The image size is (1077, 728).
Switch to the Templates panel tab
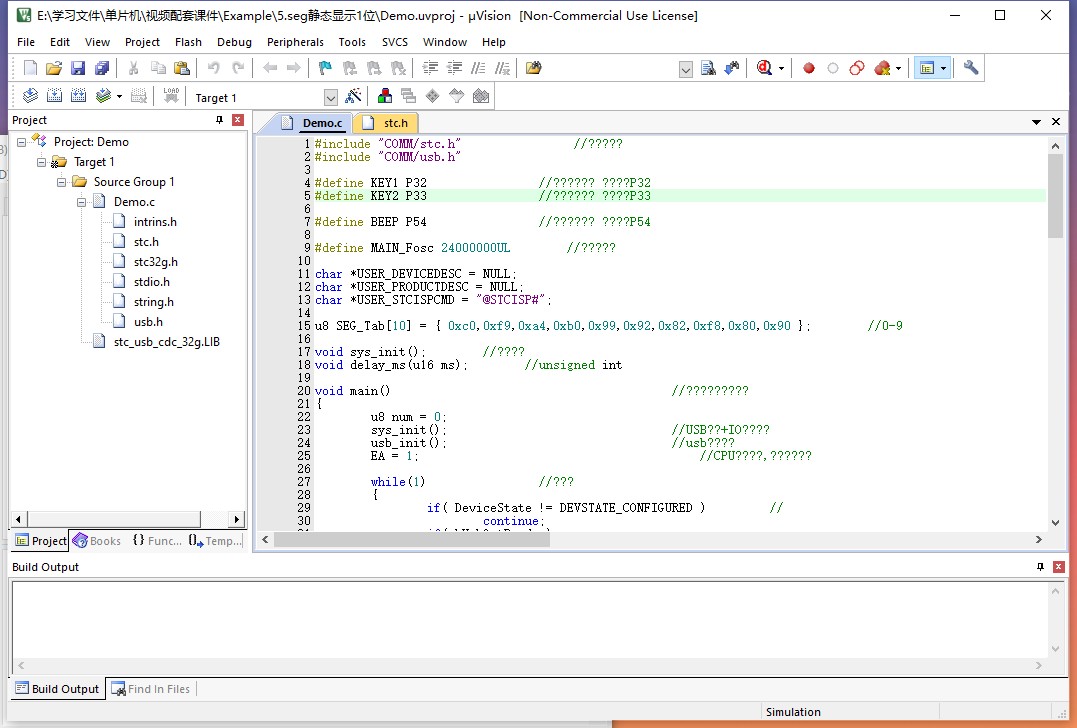[x=215, y=541]
